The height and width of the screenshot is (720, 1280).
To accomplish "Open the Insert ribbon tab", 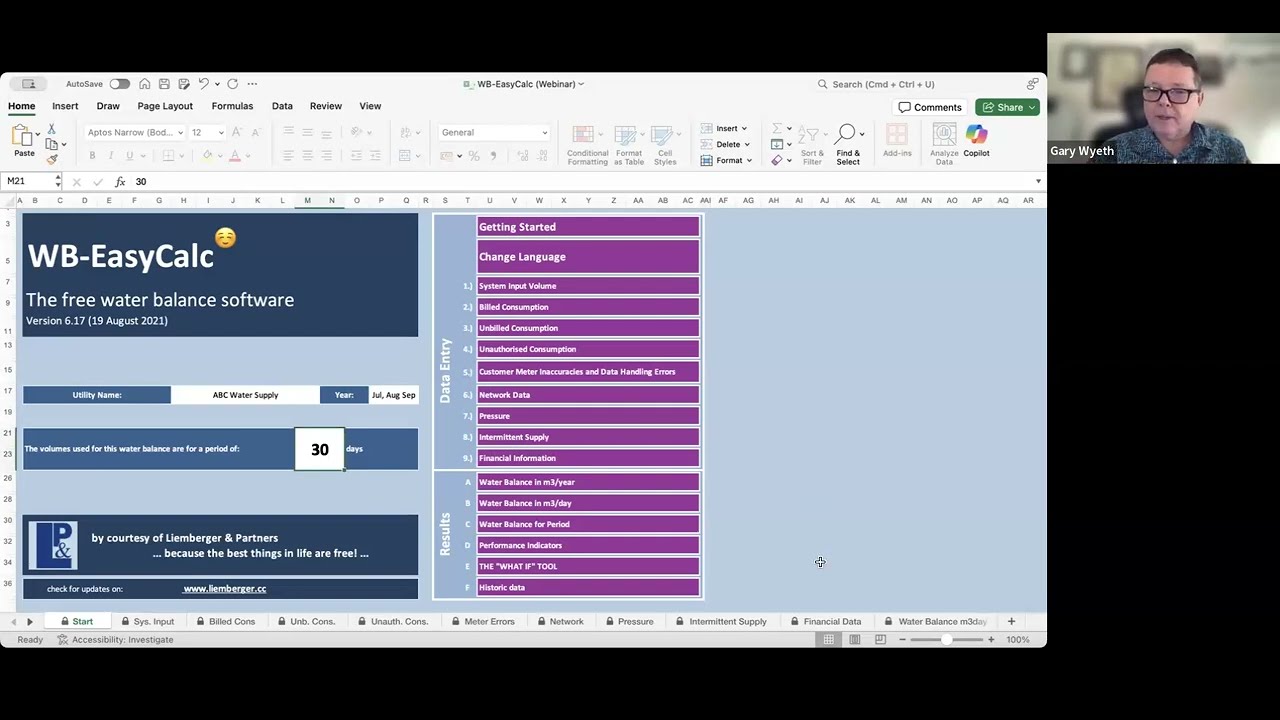I will (65, 106).
